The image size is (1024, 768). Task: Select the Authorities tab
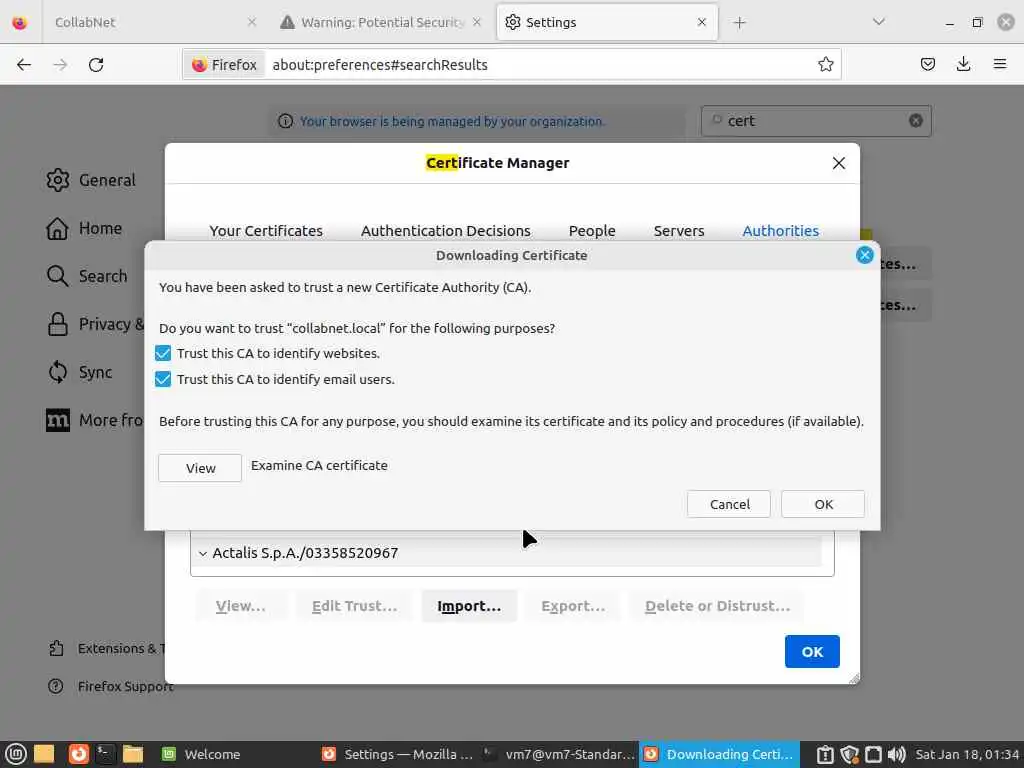click(x=780, y=231)
